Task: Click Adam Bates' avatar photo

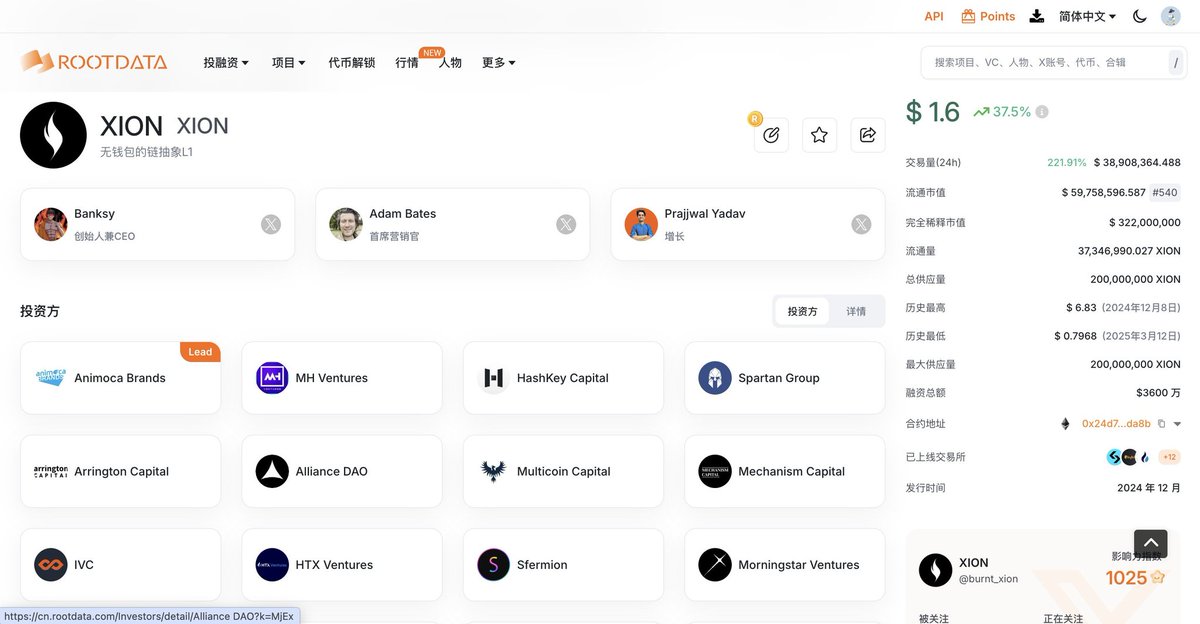Action: tap(346, 224)
